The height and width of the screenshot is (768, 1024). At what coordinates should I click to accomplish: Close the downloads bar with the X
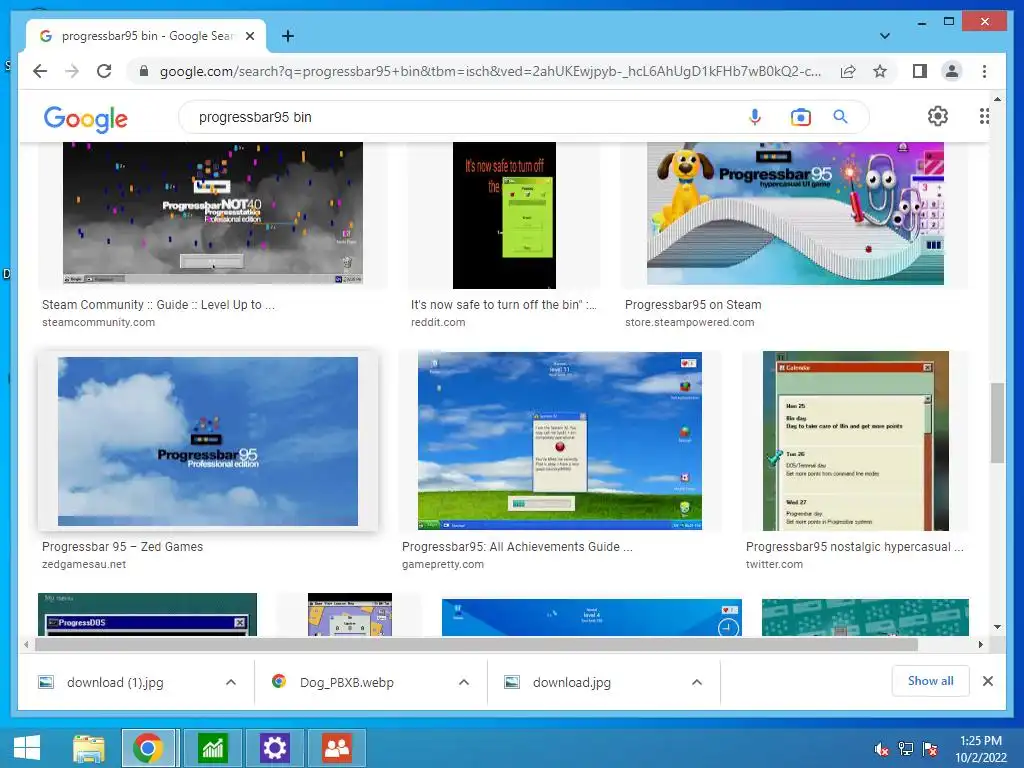click(987, 681)
